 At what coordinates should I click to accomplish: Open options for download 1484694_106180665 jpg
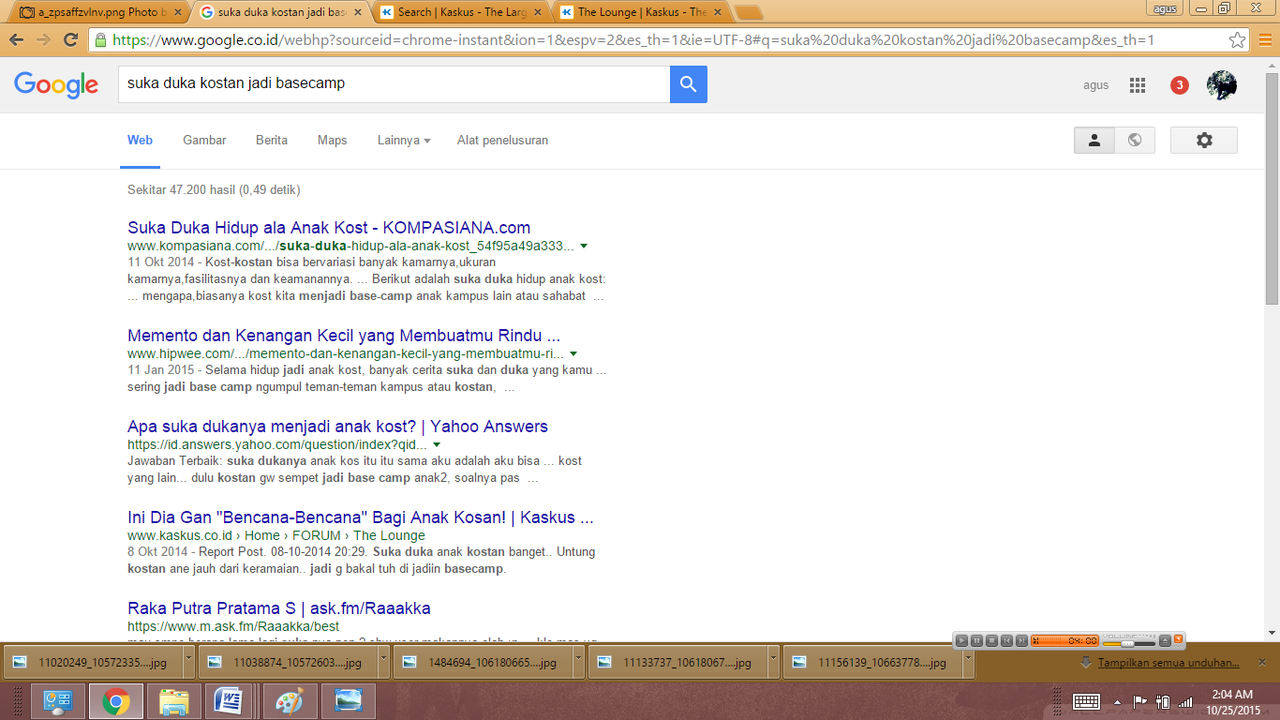click(579, 662)
